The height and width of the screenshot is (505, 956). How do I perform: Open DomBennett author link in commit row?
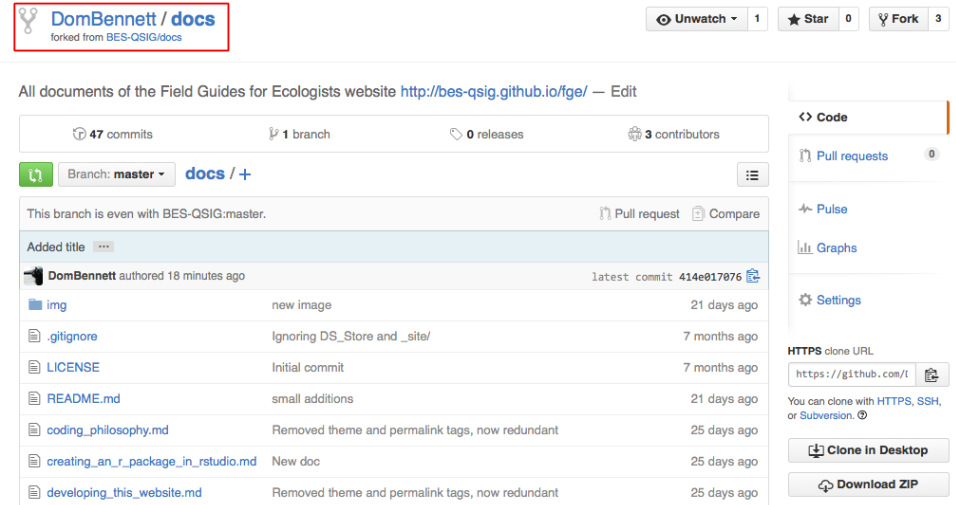pos(82,276)
